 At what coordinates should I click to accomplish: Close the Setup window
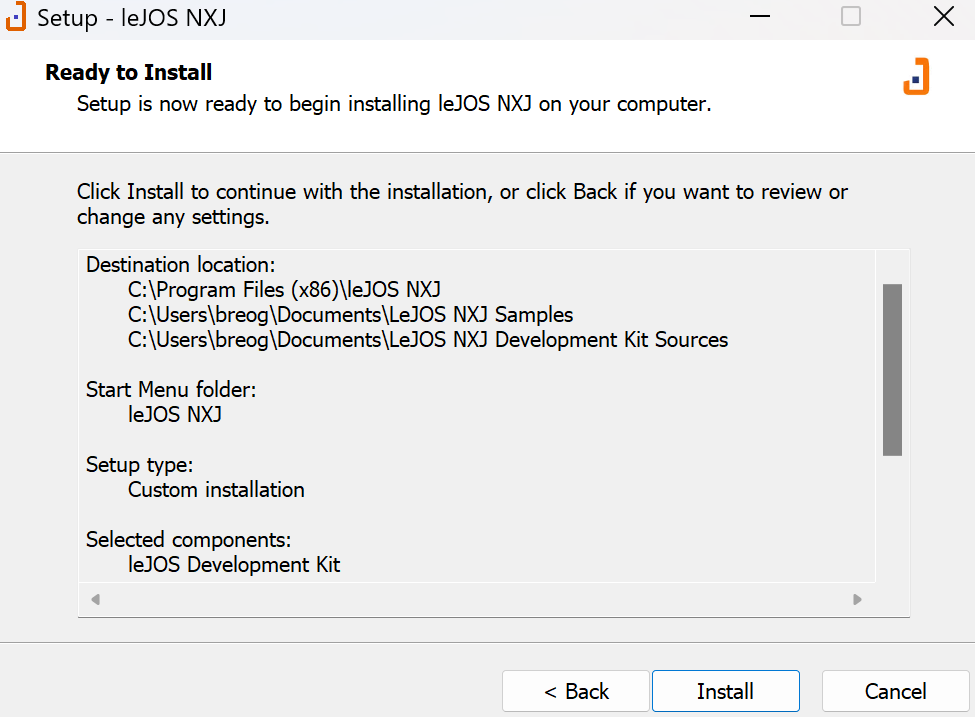tap(944, 16)
